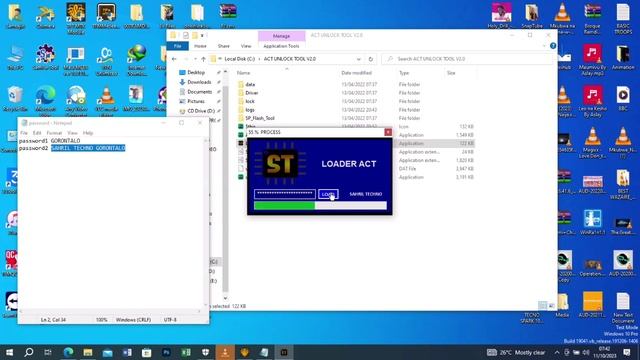Sort files by the Name column header
This screenshot has width=640, height=360.
243,73
